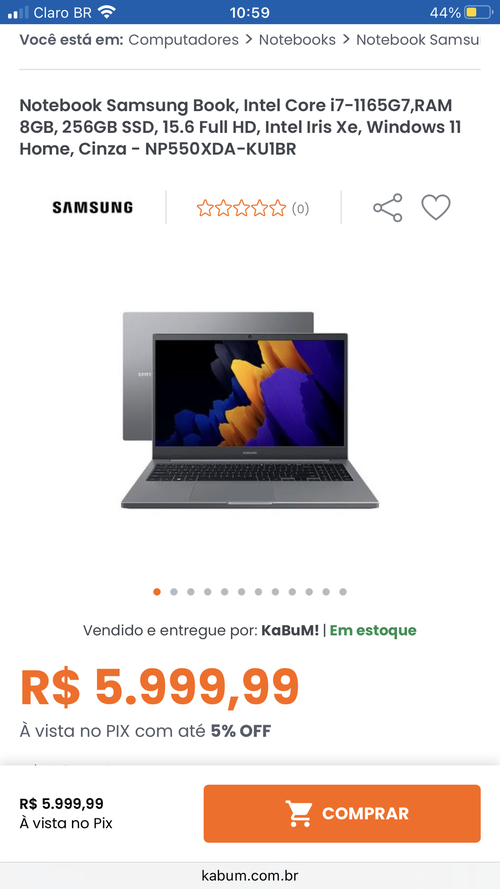Select the sixth image carousel dot
The width and height of the screenshot is (500, 889).
241,592
